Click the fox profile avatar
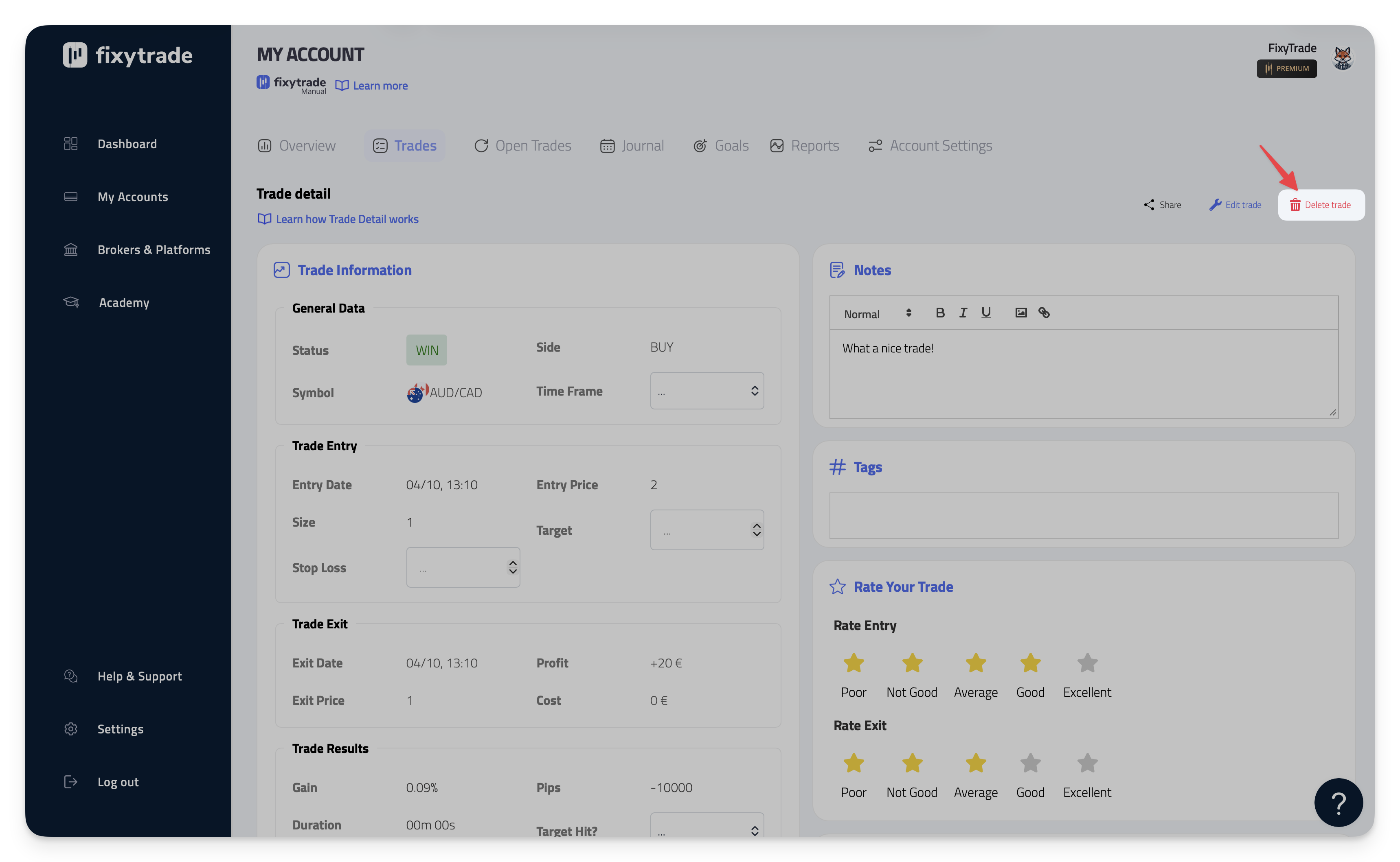 [1343, 57]
